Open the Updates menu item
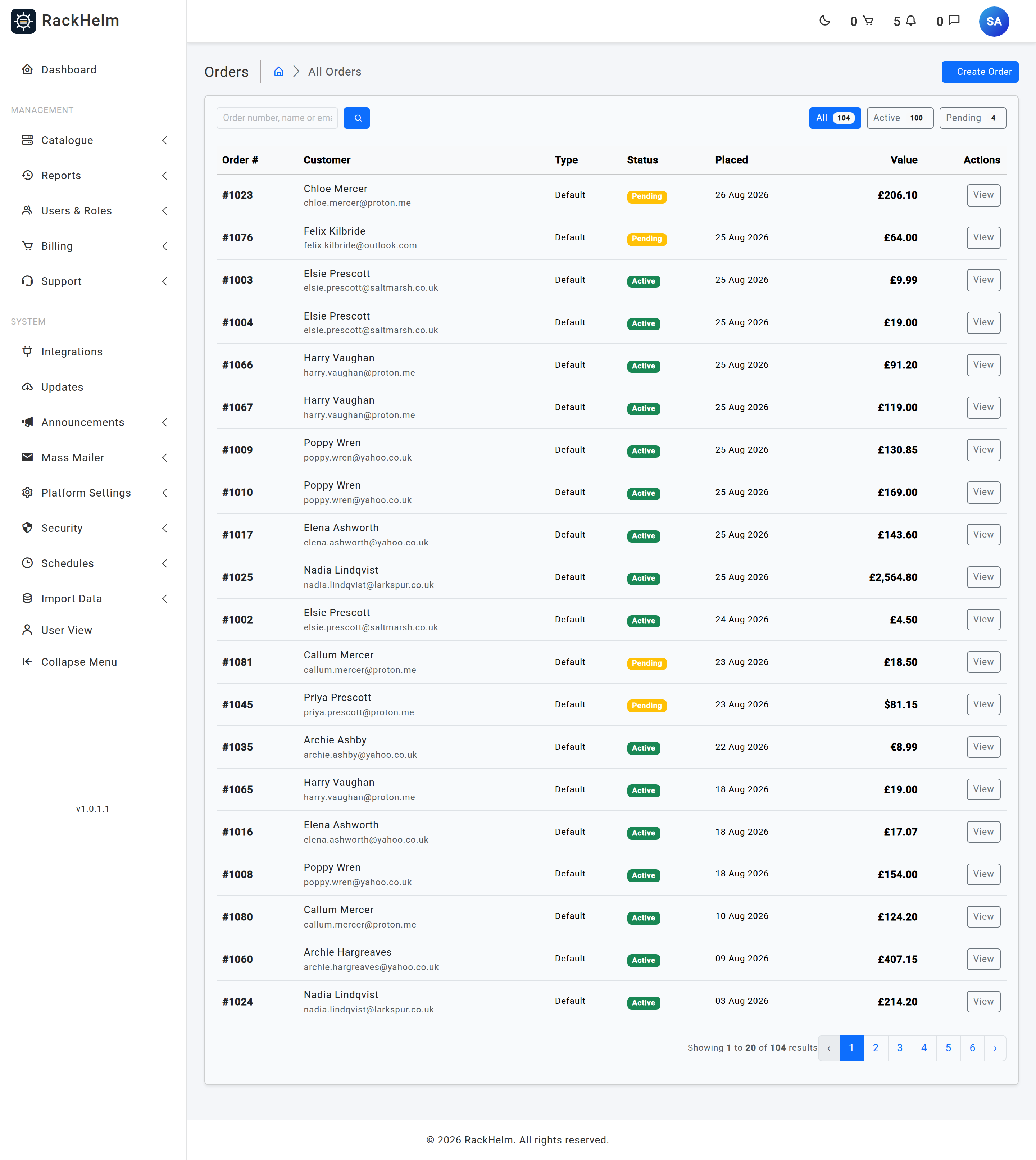 point(93,387)
